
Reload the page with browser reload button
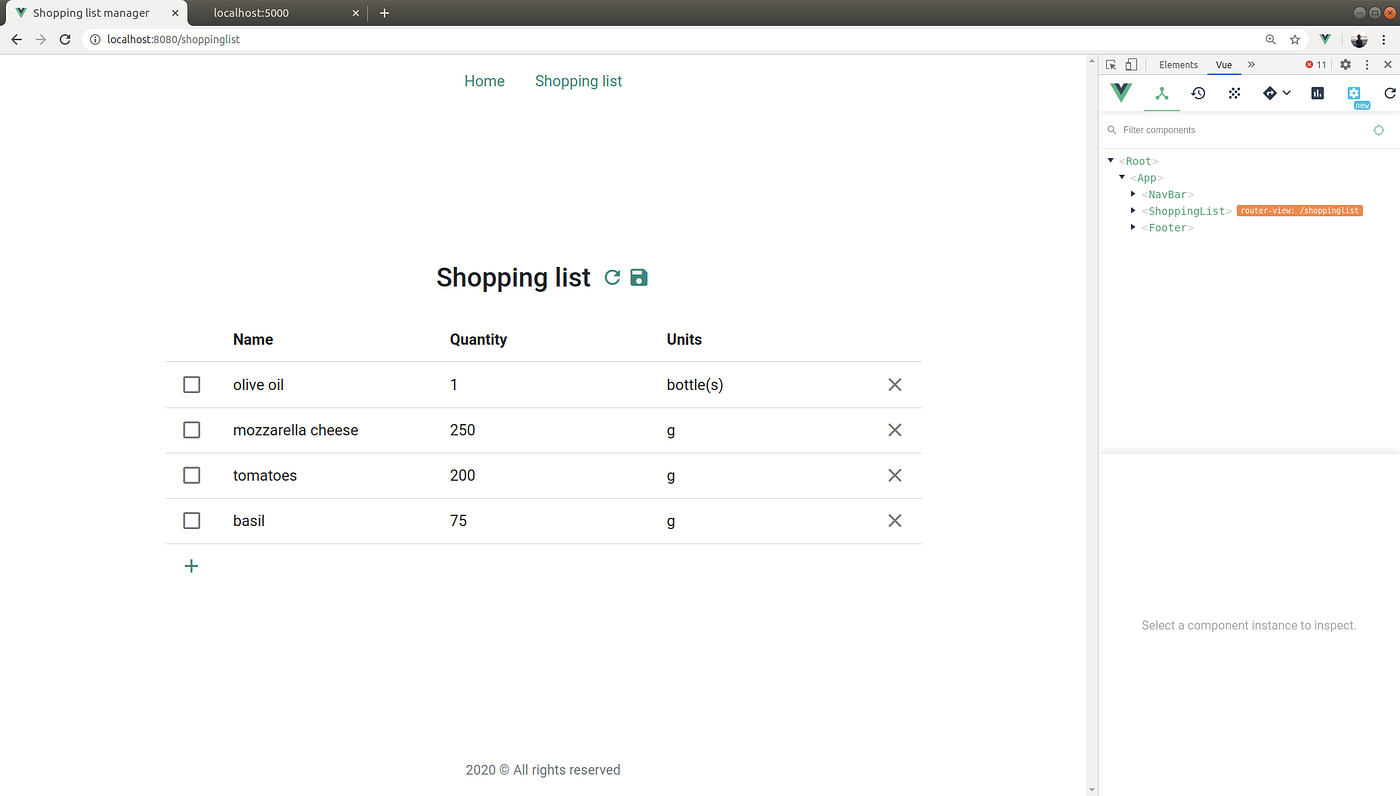click(65, 40)
